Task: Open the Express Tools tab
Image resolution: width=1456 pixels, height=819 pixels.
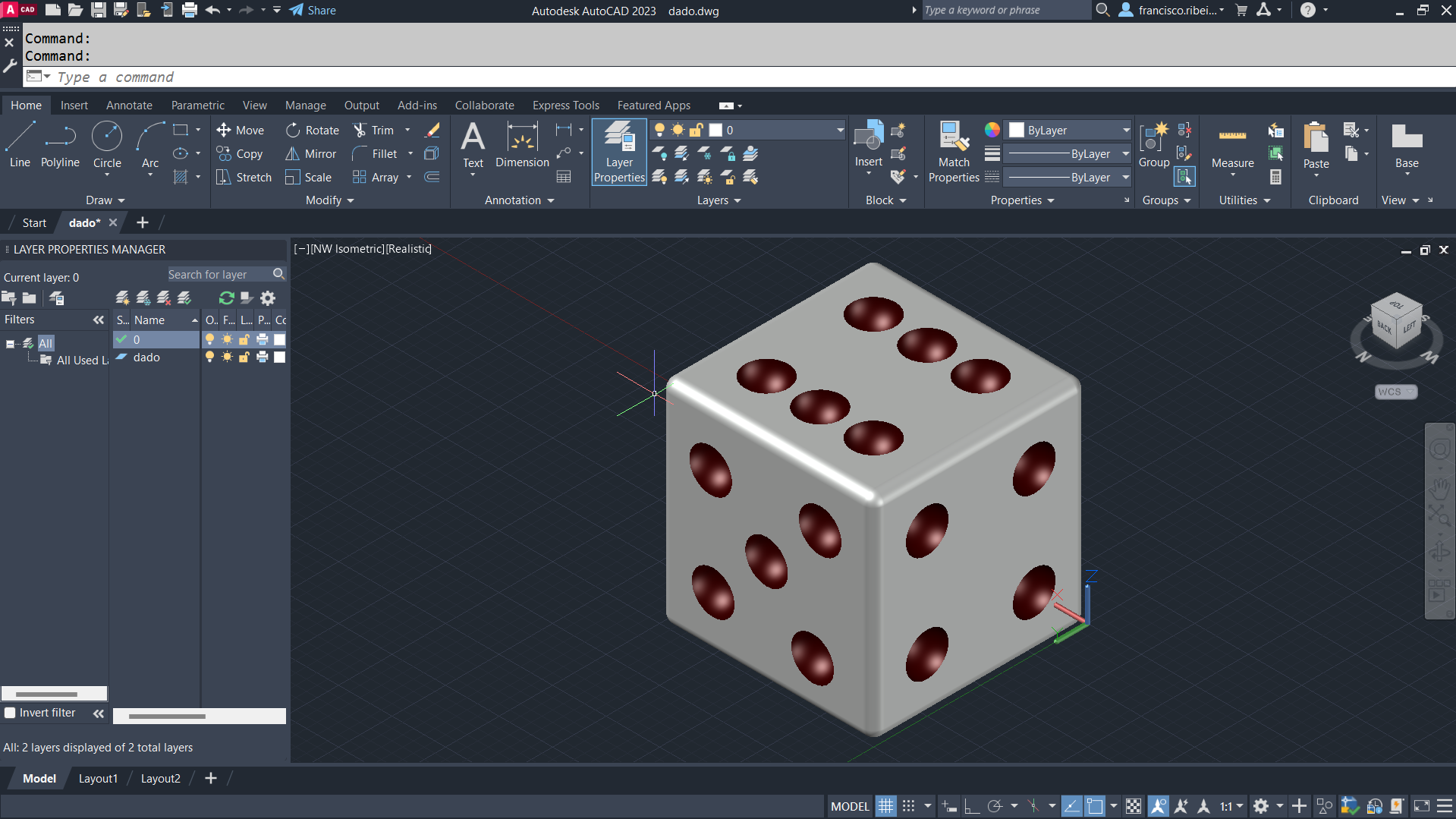Action: click(x=565, y=106)
